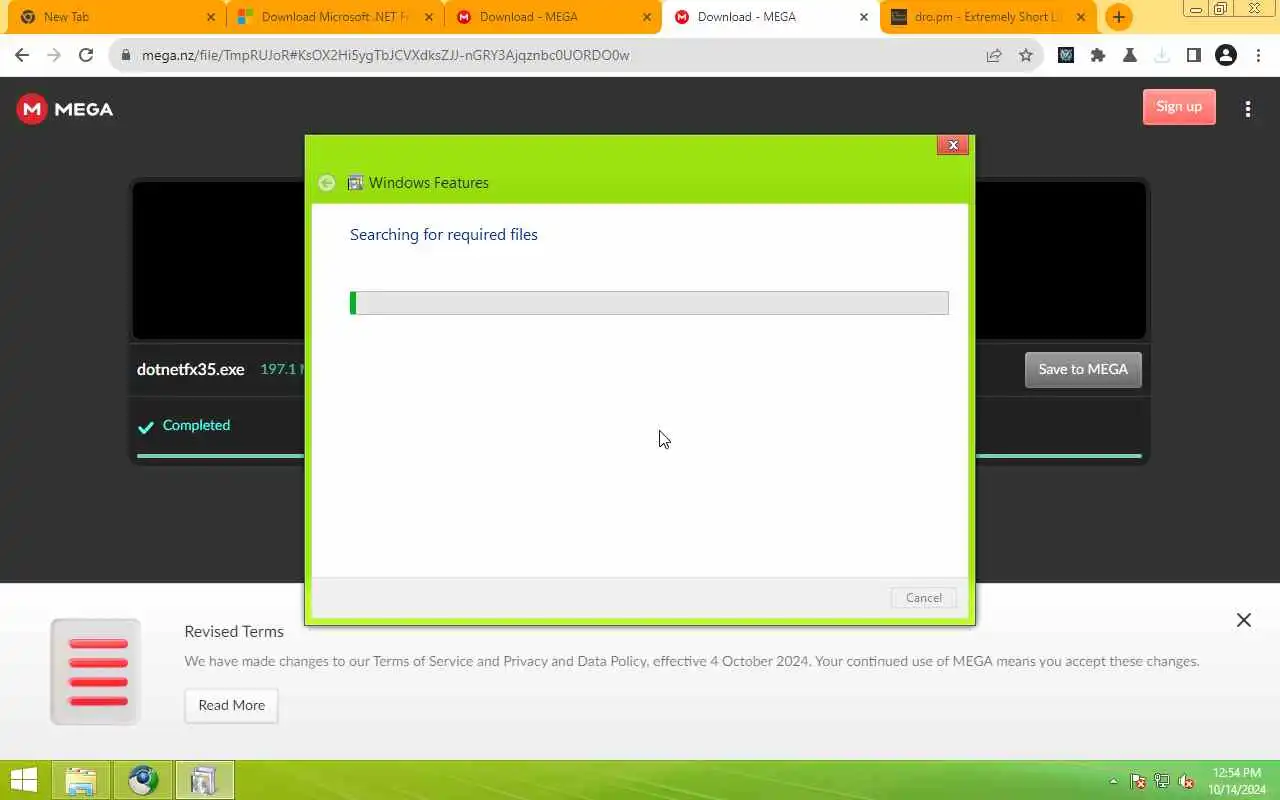This screenshot has height=800, width=1280.
Task: Close the Windows Features dialog
Action: [953, 145]
